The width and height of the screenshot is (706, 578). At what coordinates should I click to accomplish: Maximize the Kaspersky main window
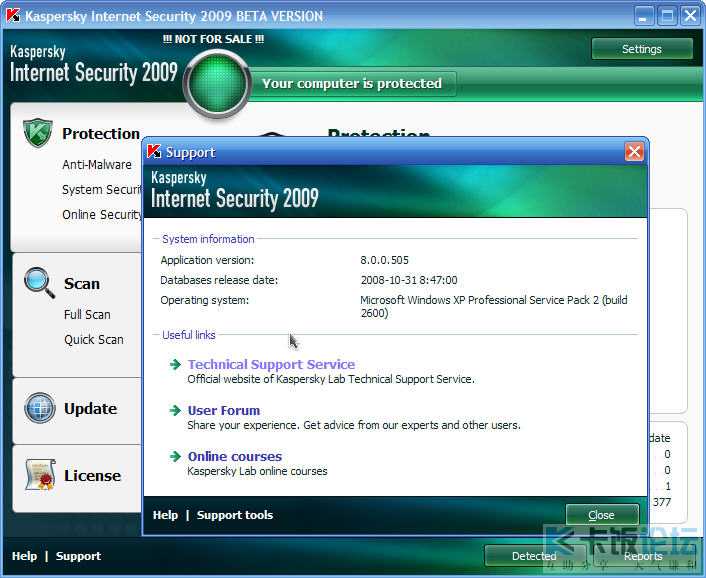point(667,17)
